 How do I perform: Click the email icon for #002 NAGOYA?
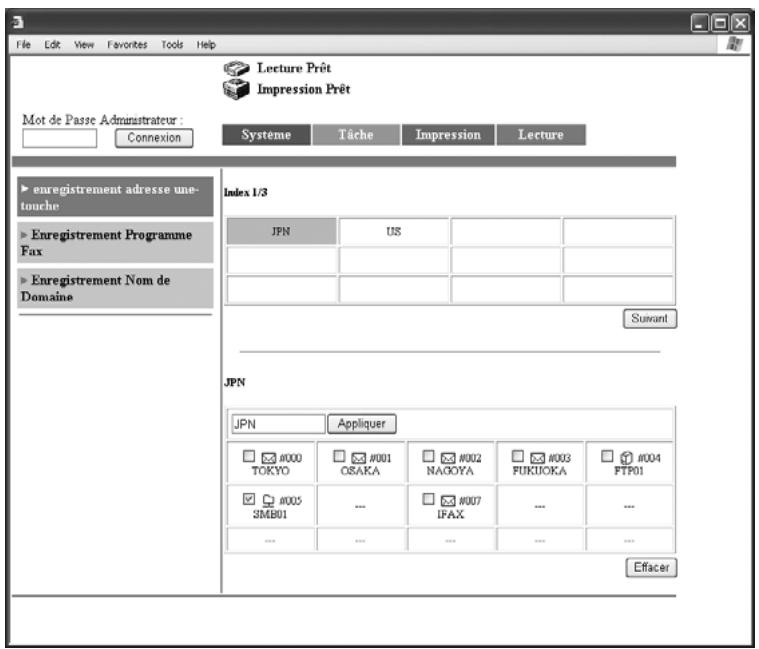click(448, 458)
